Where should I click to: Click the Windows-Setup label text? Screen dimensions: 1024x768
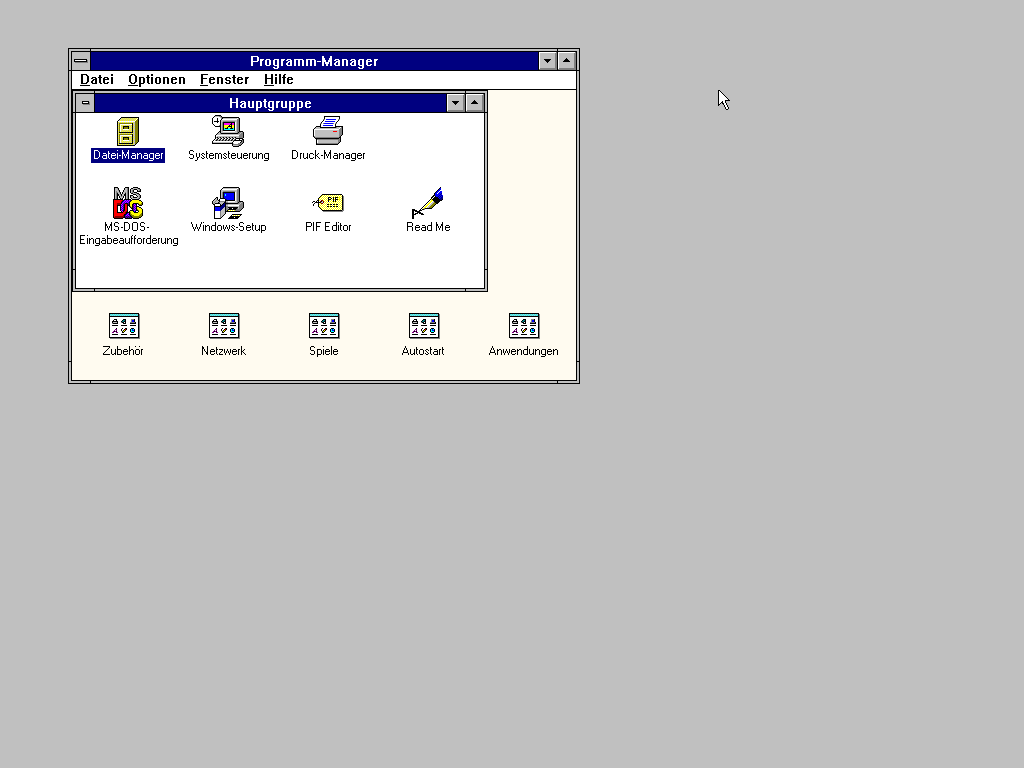click(229, 227)
